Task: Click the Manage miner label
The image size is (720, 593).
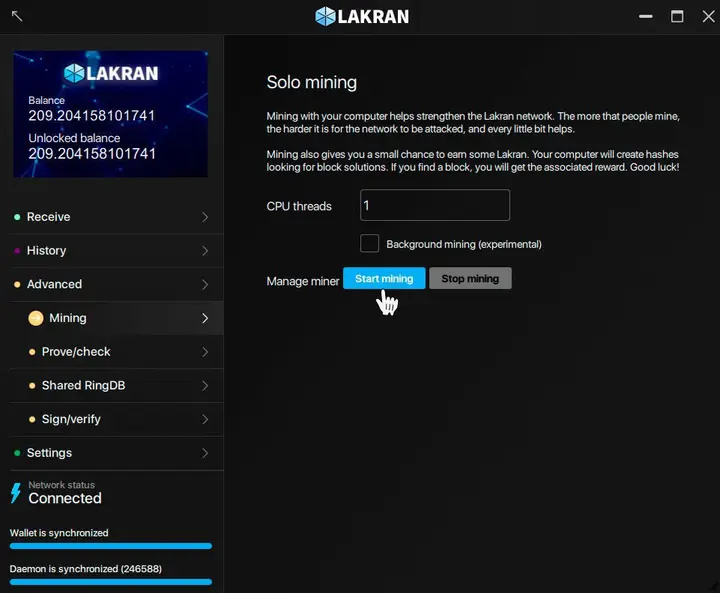Action: [x=303, y=281]
